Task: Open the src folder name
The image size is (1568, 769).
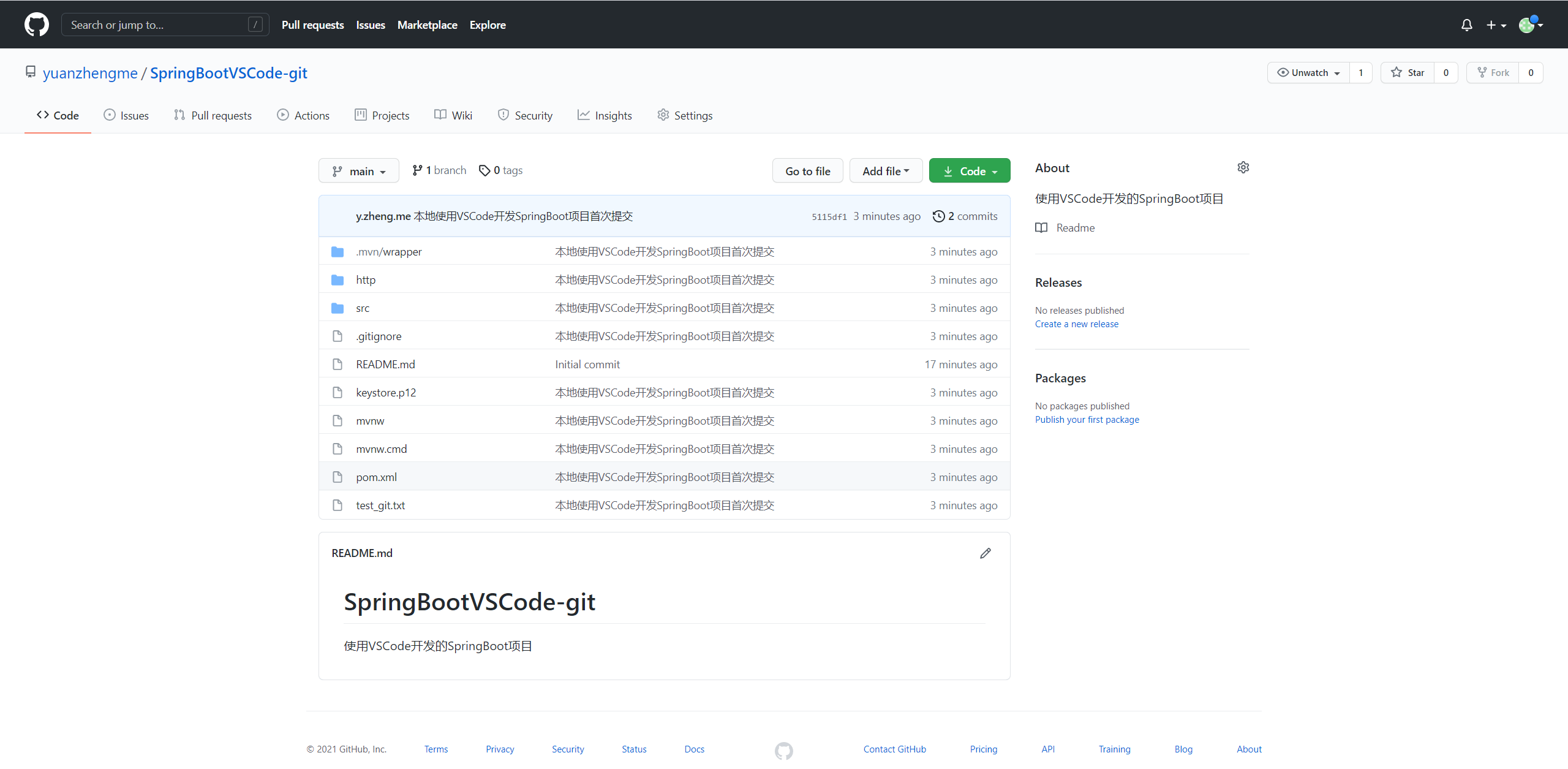Action: coord(363,308)
